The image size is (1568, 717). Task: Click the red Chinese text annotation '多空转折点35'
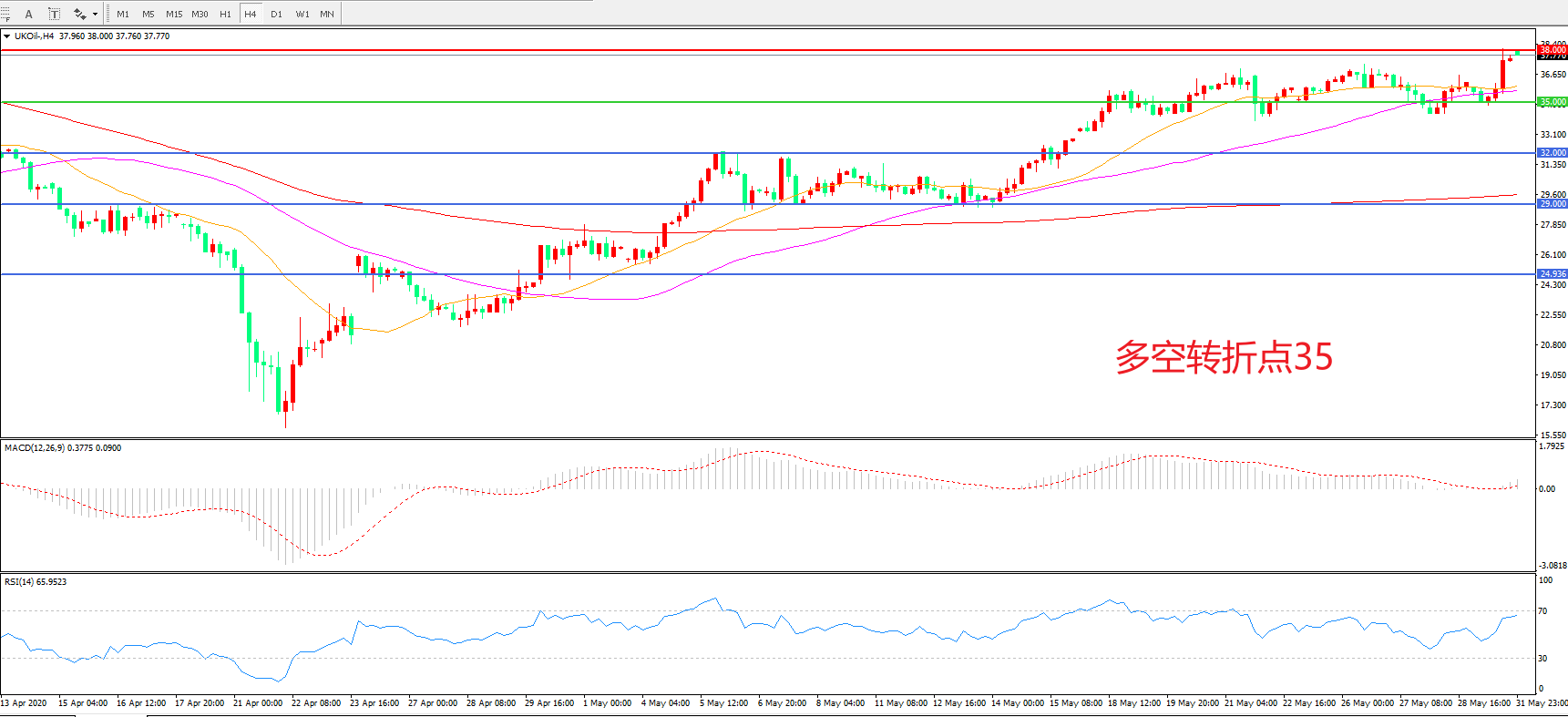click(x=1224, y=357)
